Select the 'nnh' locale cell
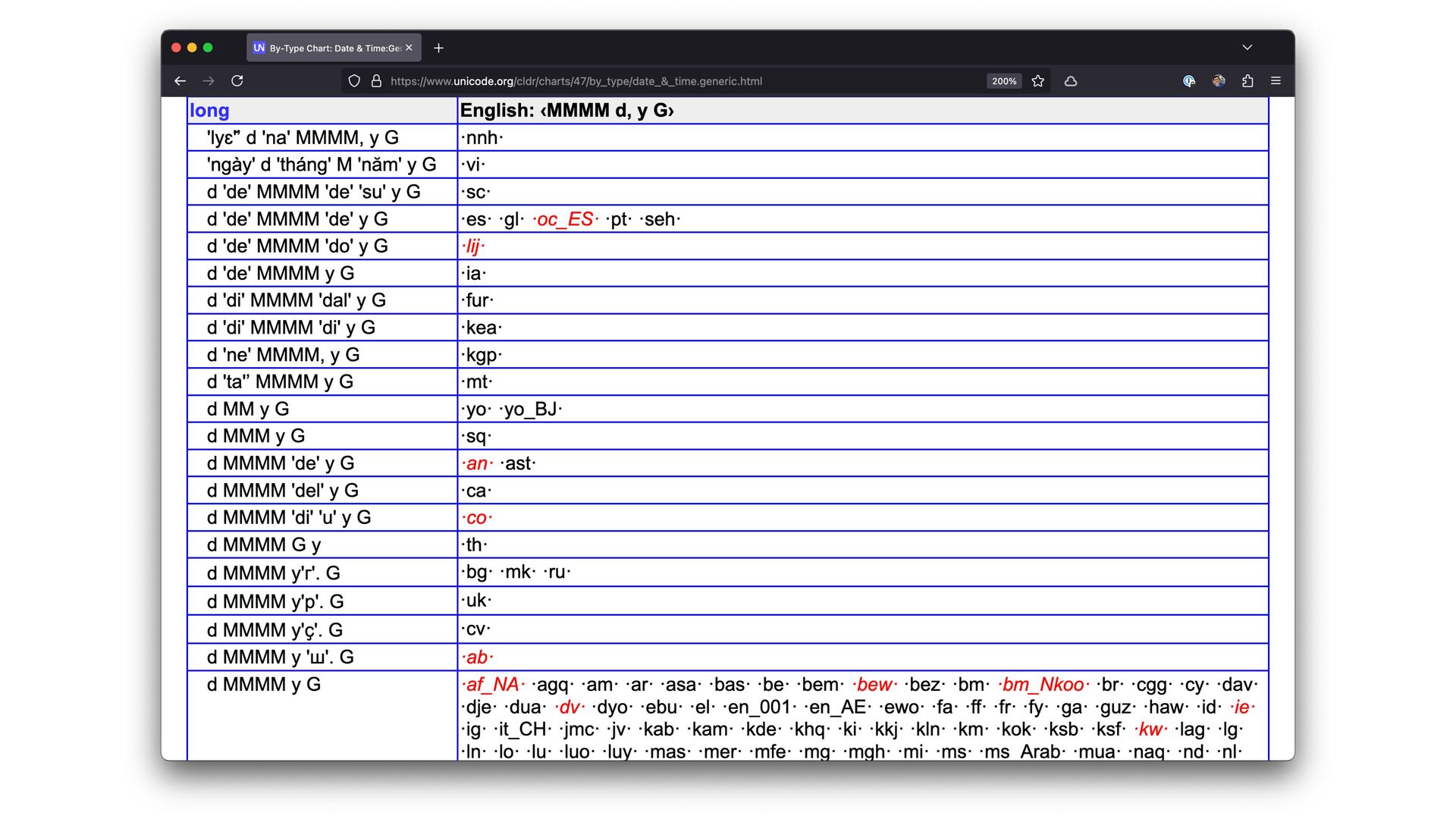 click(863, 138)
